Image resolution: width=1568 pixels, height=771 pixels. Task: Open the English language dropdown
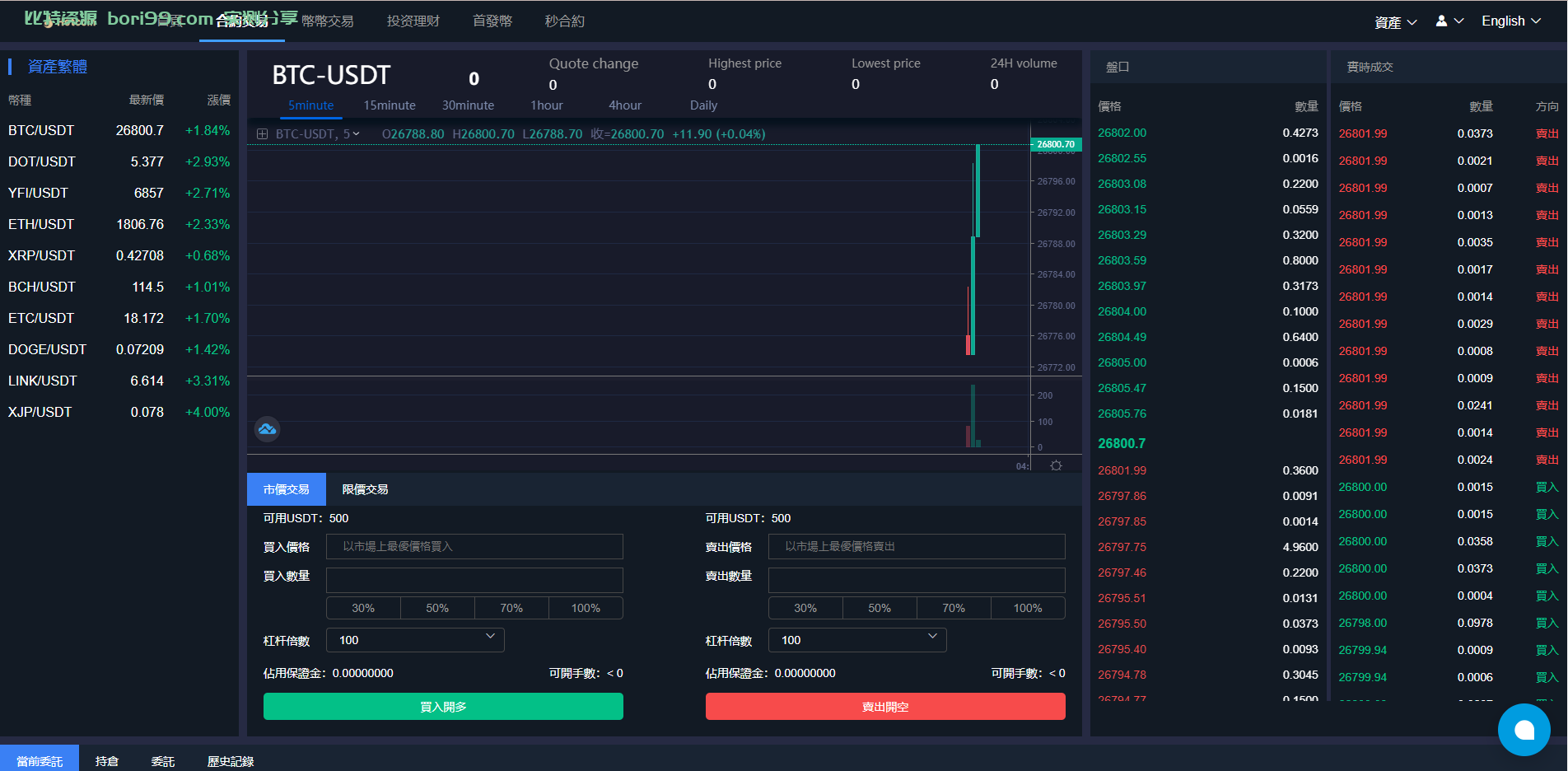click(1511, 21)
